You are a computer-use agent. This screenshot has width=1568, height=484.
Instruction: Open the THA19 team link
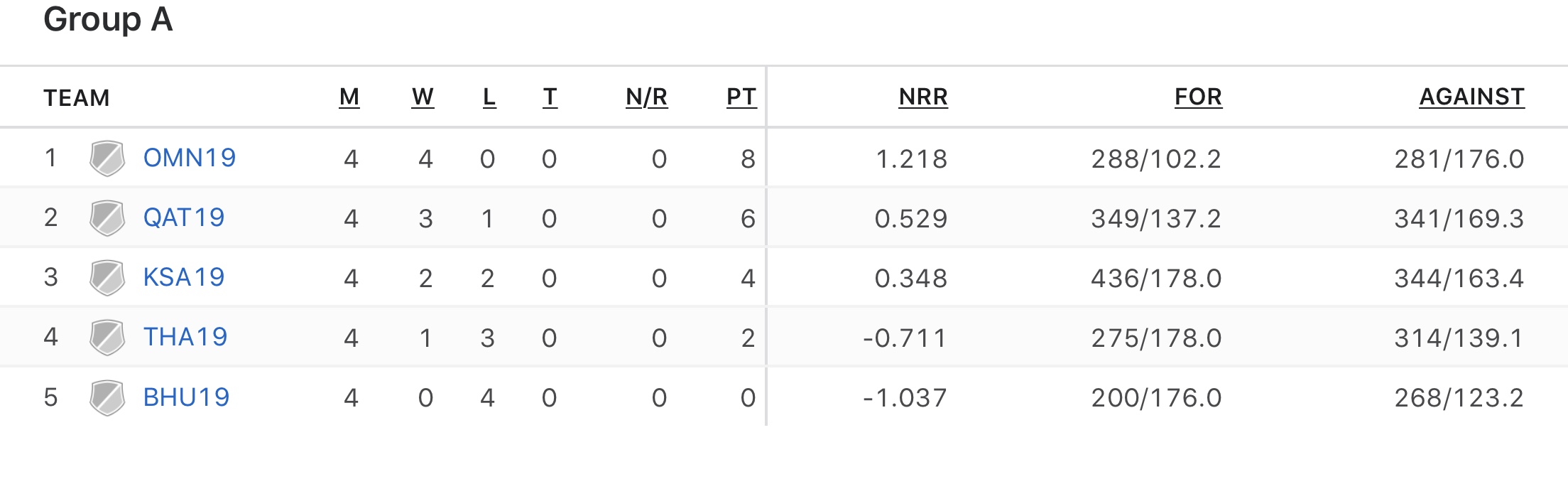click(x=185, y=337)
